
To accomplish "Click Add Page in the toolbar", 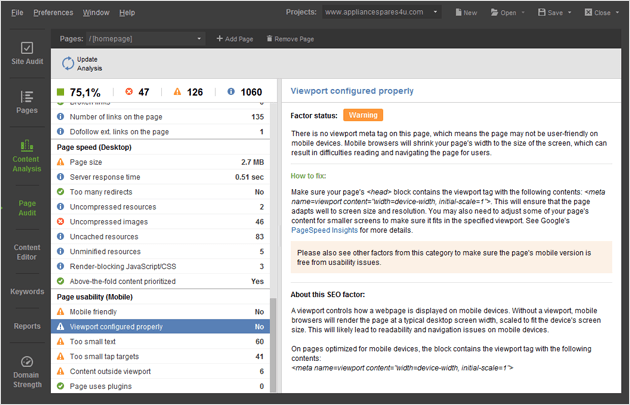I will click(235, 39).
